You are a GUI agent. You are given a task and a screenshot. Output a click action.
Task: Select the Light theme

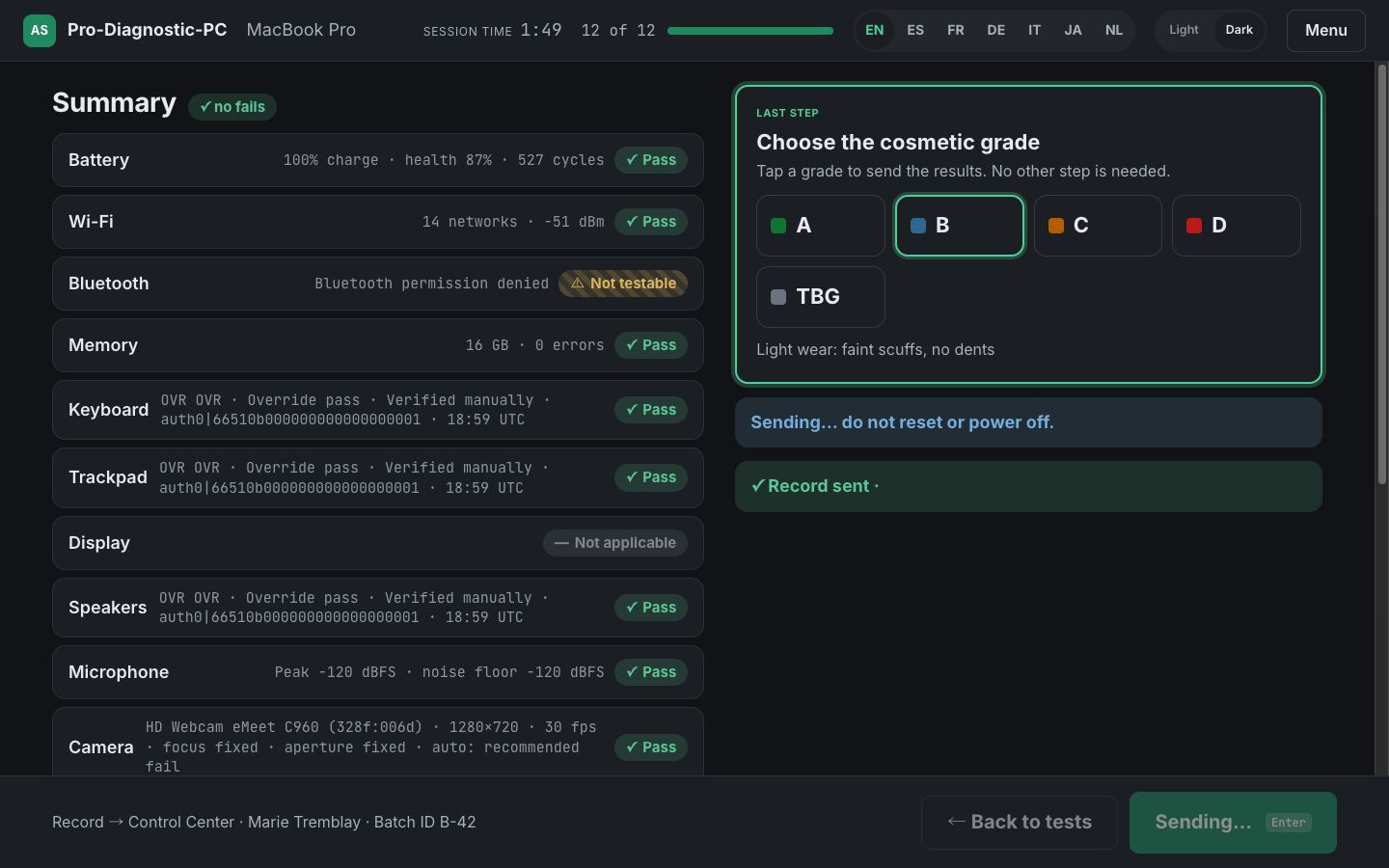1184,31
